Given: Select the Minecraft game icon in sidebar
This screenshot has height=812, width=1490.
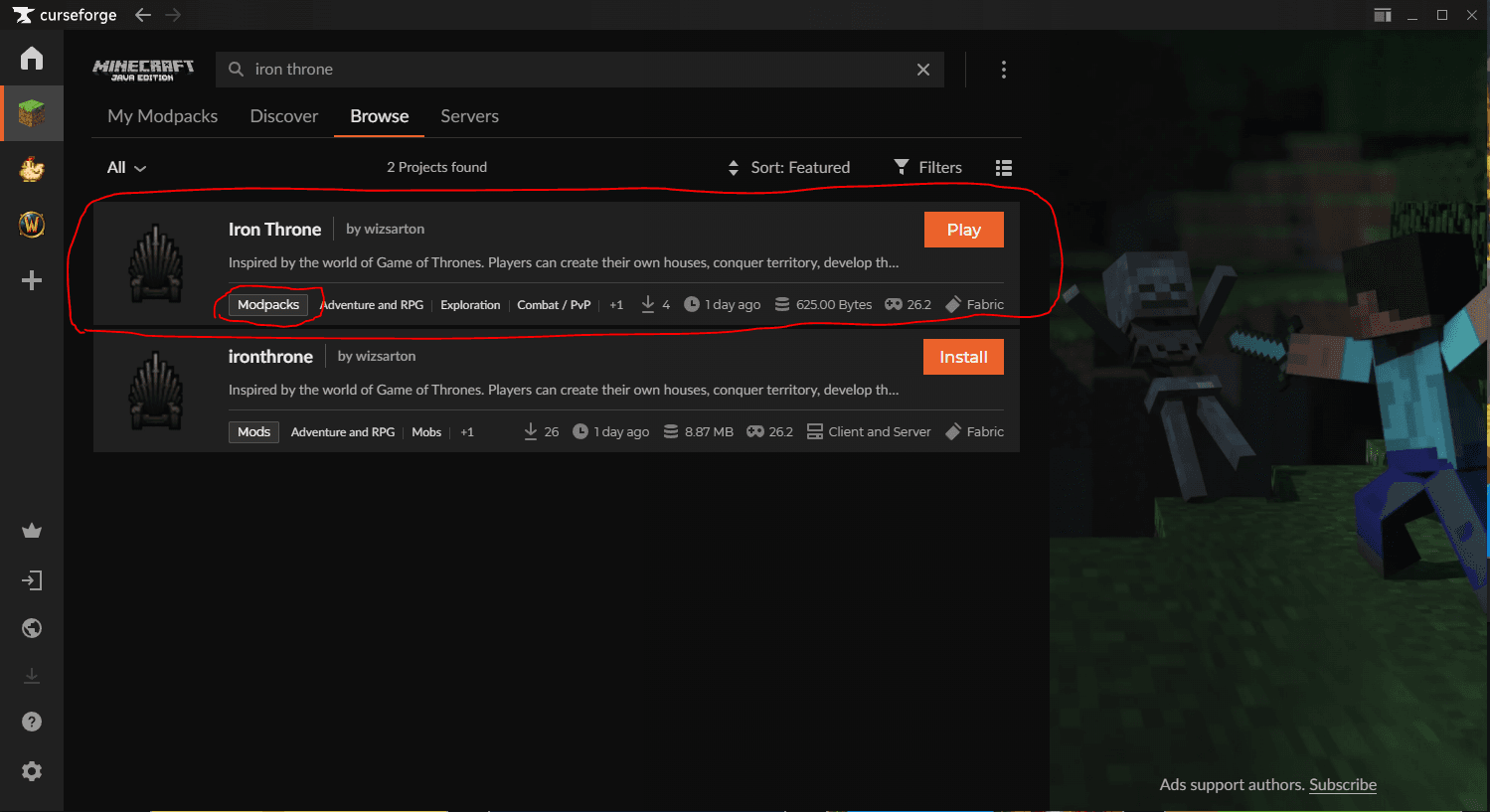Looking at the screenshot, I should [32, 113].
